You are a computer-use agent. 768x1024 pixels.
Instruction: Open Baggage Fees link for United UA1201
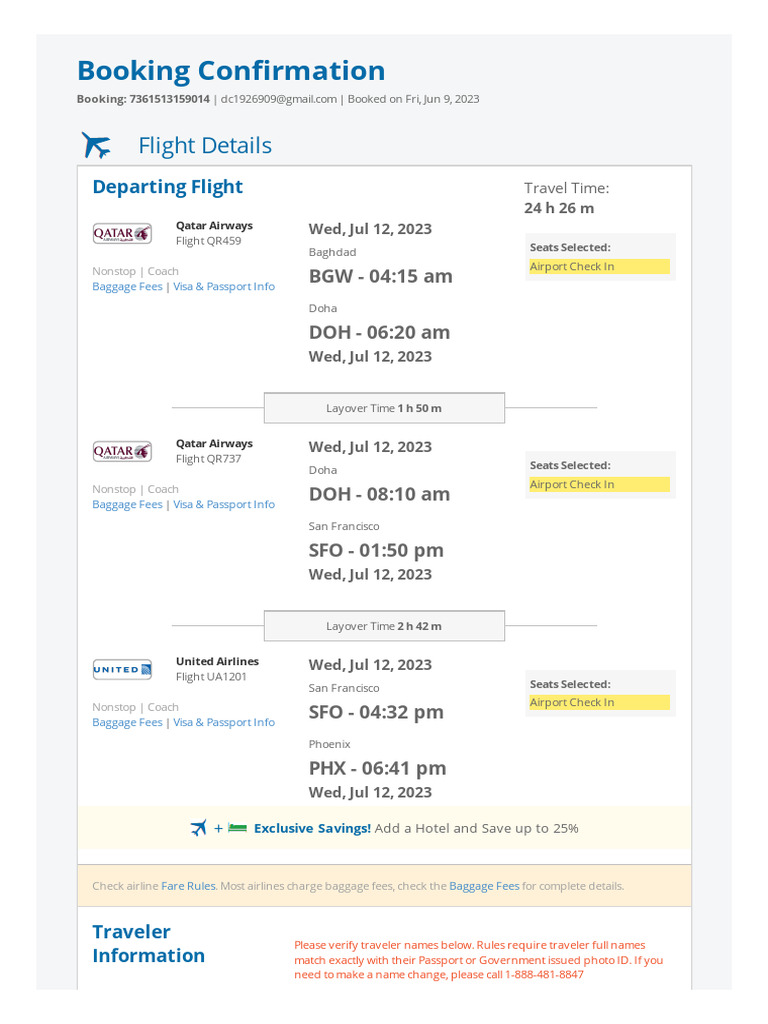[x=127, y=723]
